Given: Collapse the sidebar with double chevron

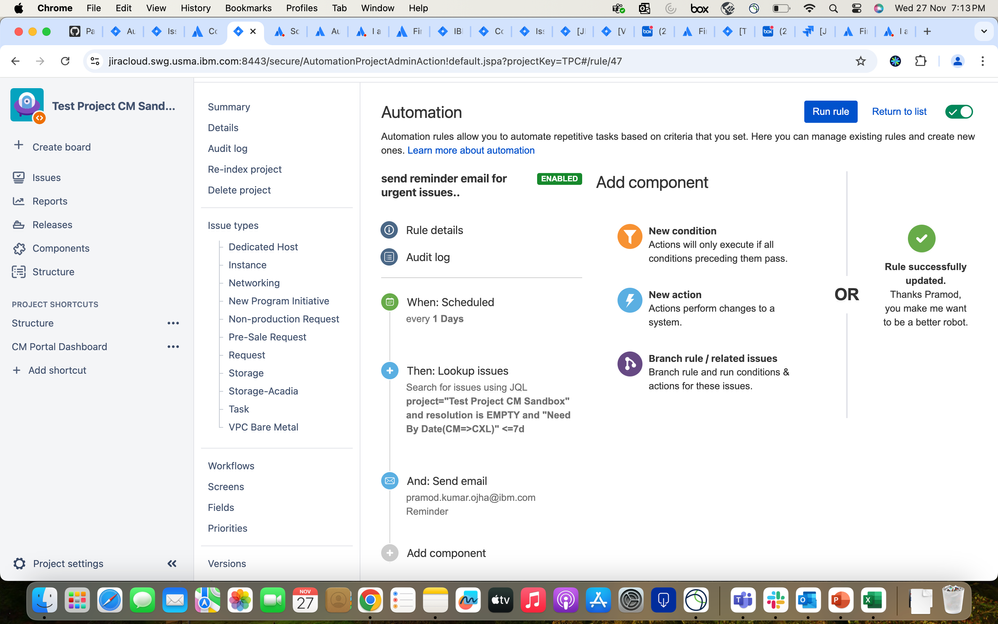Looking at the screenshot, I should 172,564.
